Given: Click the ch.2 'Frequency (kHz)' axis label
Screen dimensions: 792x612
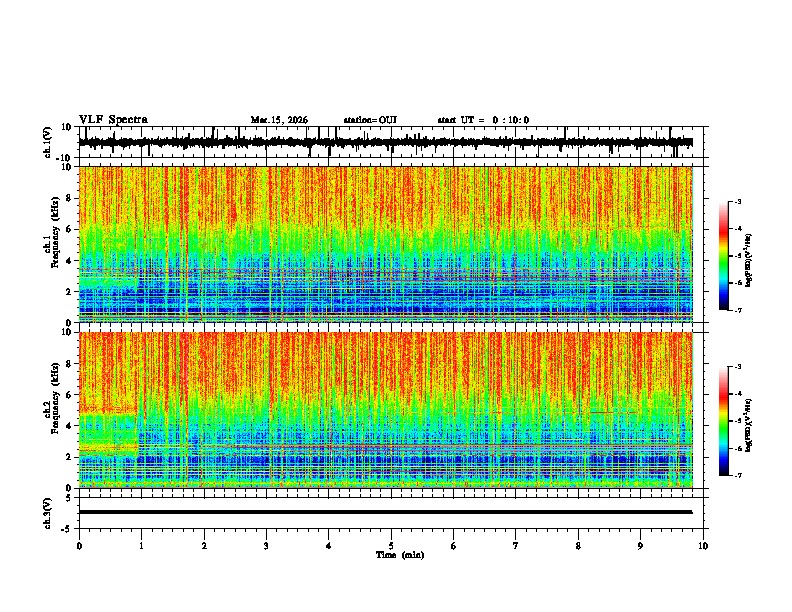Looking at the screenshot, I should click(55, 398).
